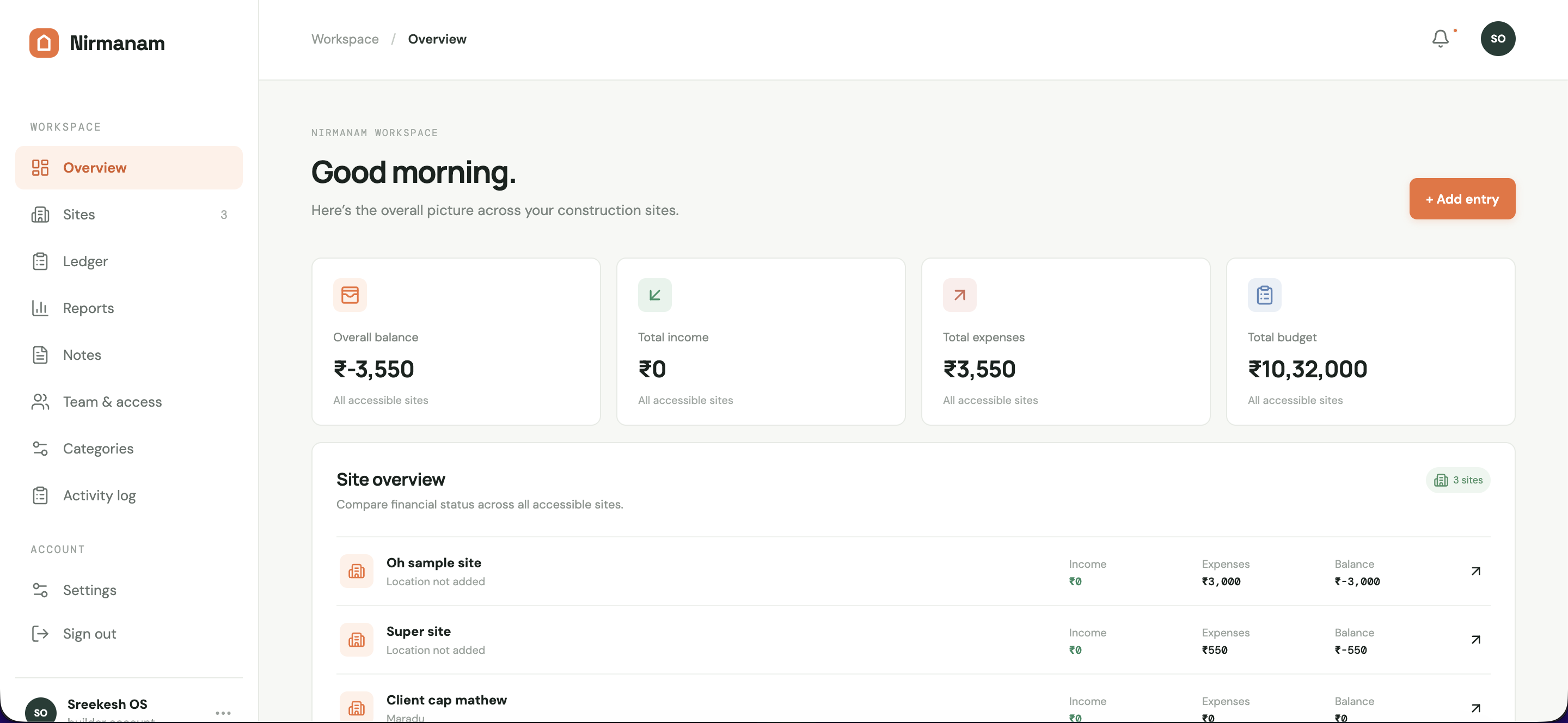Click the Overall balance wallet icon
1568x723 pixels.
click(x=350, y=295)
